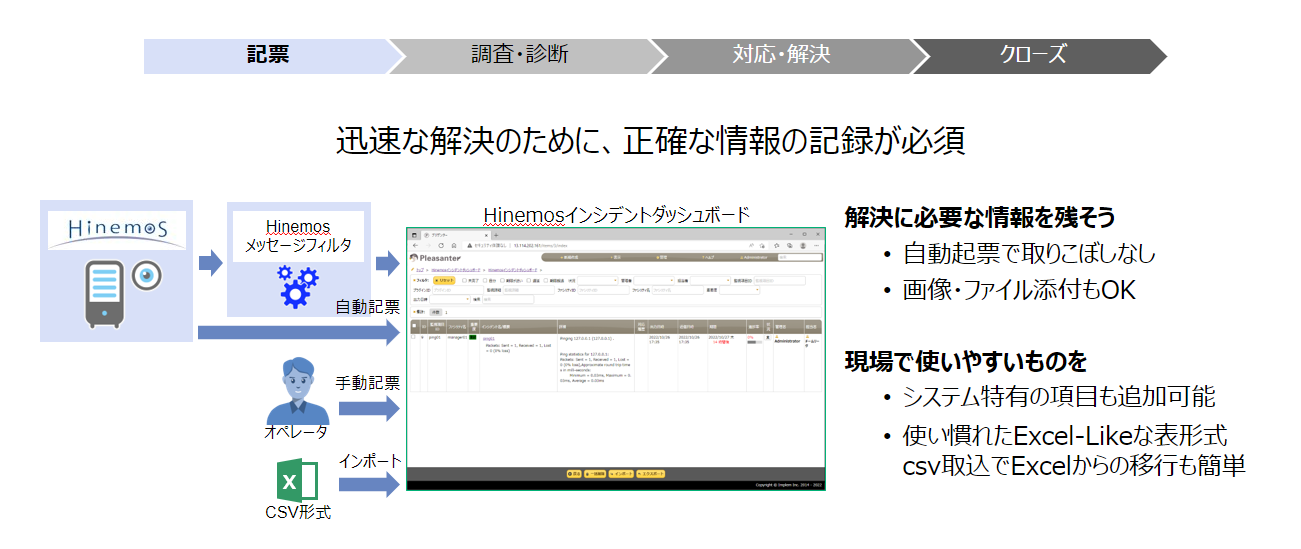Click the Pleasanter logo
The width and height of the screenshot is (1301, 549).
click(435, 257)
